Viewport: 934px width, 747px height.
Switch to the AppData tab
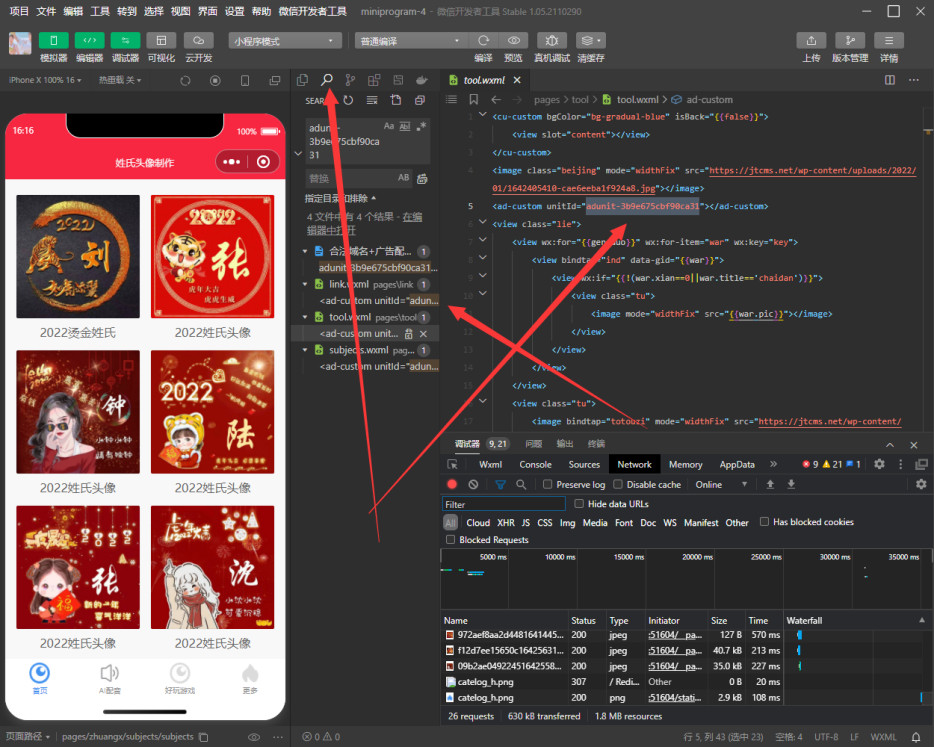[737, 465]
